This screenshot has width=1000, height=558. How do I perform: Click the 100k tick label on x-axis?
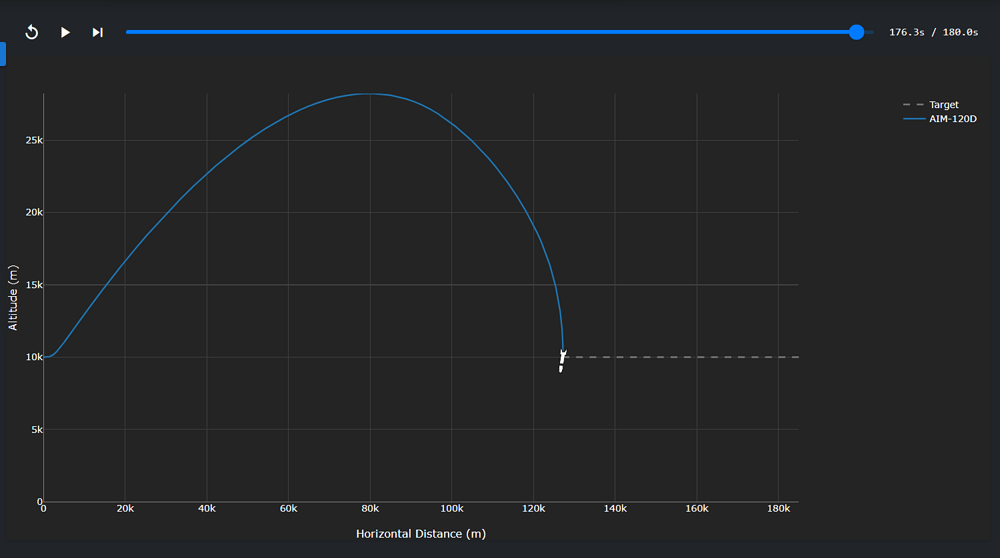(x=451, y=509)
